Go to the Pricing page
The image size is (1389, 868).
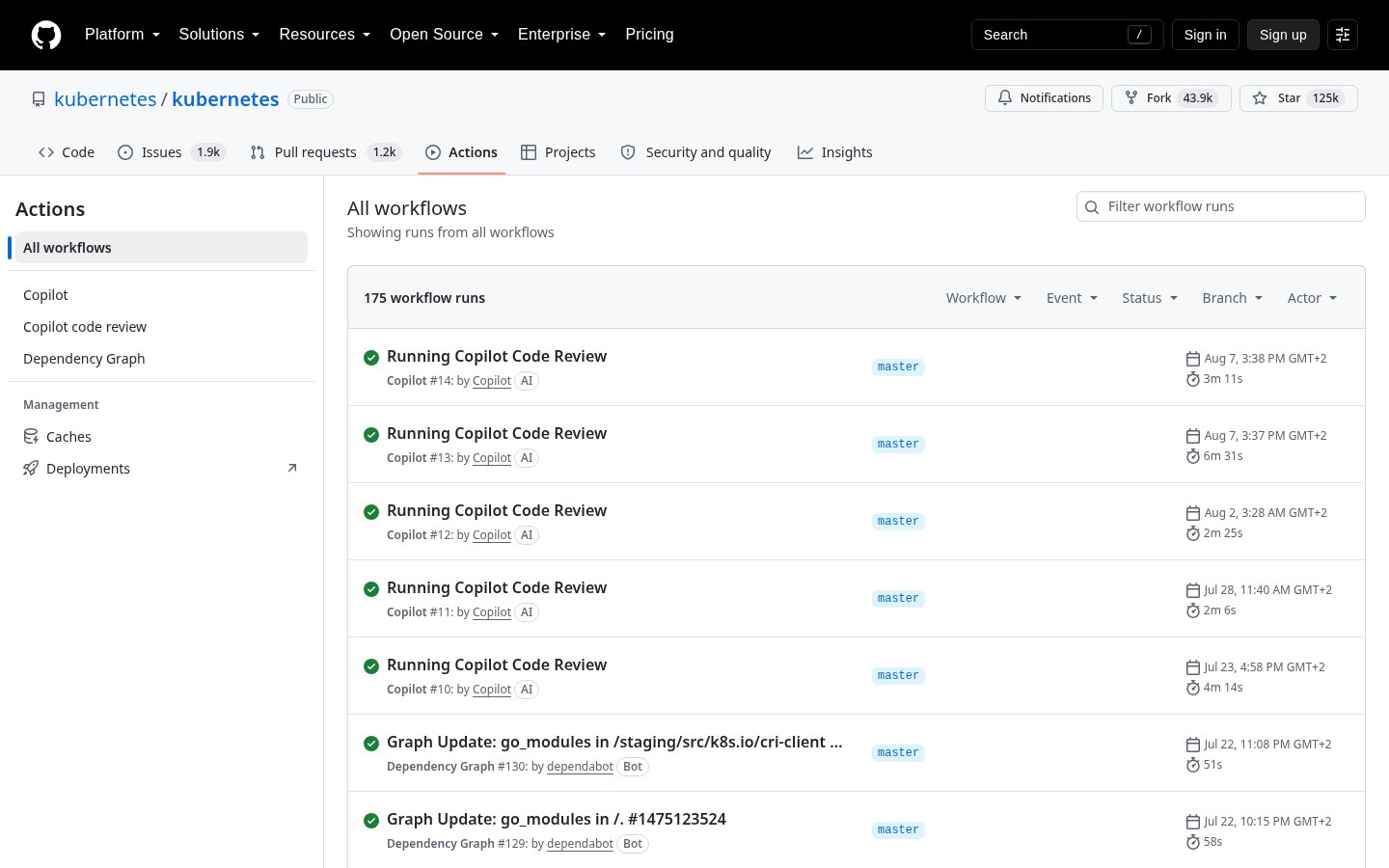coord(649,35)
